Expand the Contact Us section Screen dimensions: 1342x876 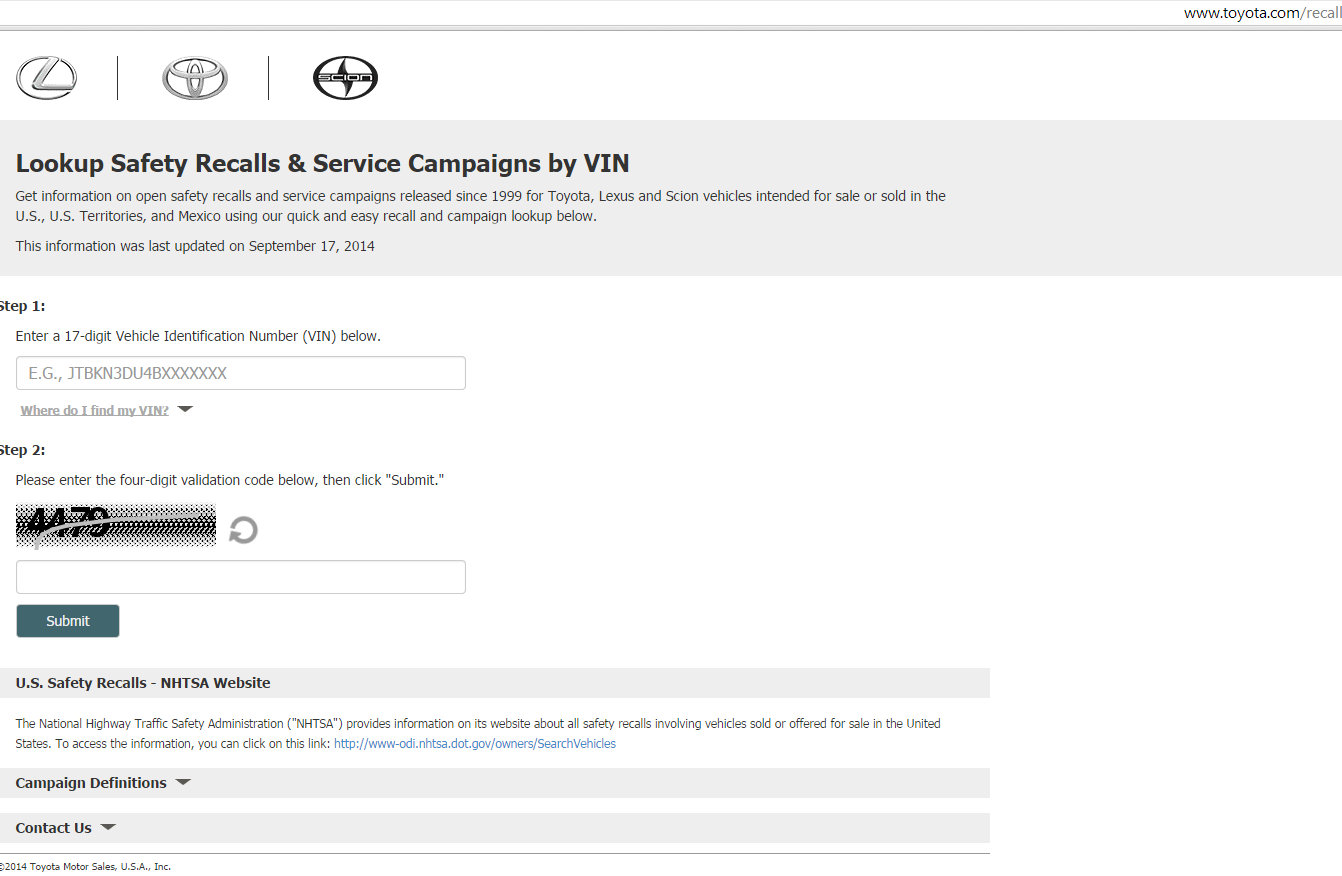pyautogui.click(x=66, y=828)
